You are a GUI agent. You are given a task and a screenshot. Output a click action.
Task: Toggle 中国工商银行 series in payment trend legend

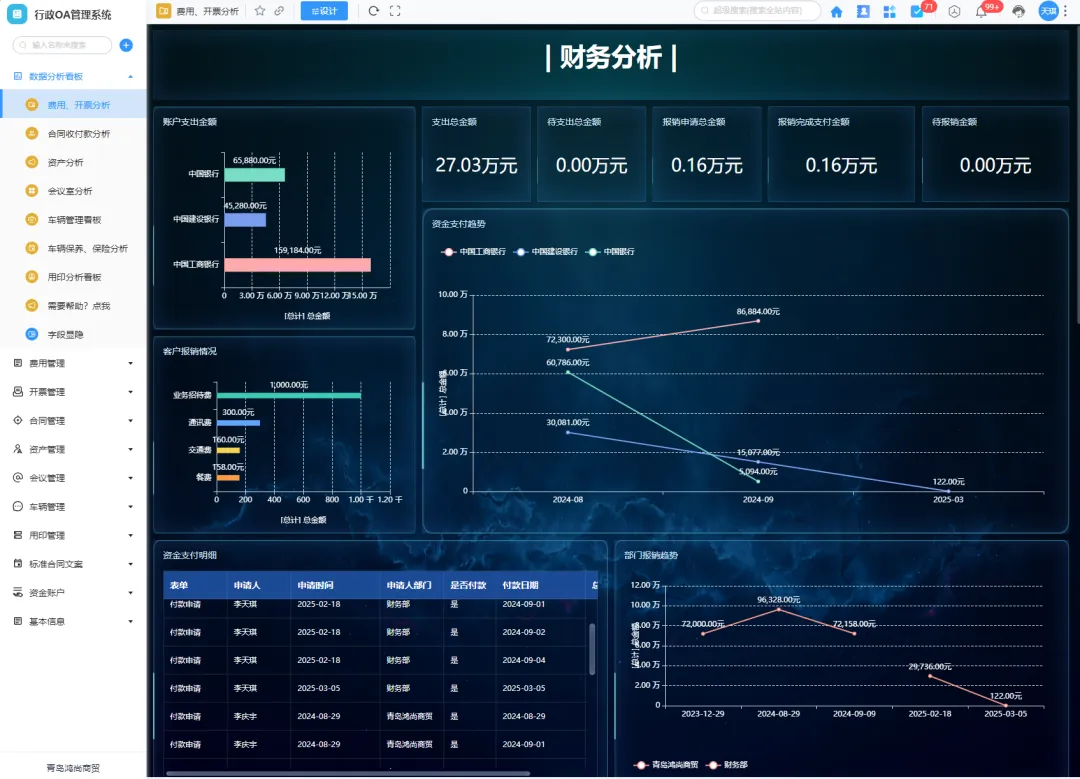tap(474, 252)
